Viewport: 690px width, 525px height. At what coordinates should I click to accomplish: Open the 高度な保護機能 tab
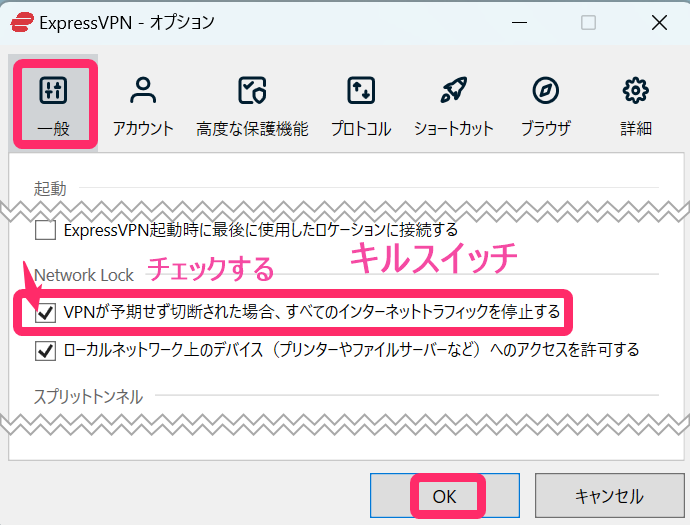[x=252, y=106]
